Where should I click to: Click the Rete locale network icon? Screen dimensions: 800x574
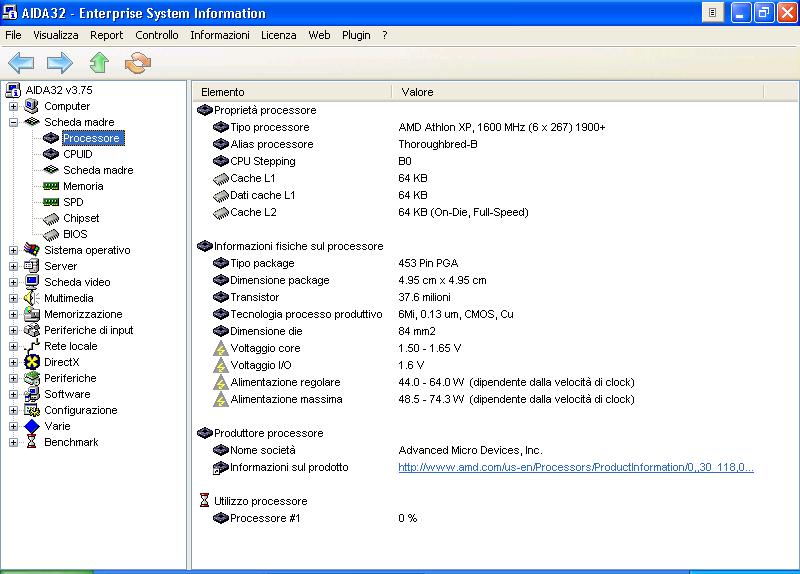coord(32,346)
